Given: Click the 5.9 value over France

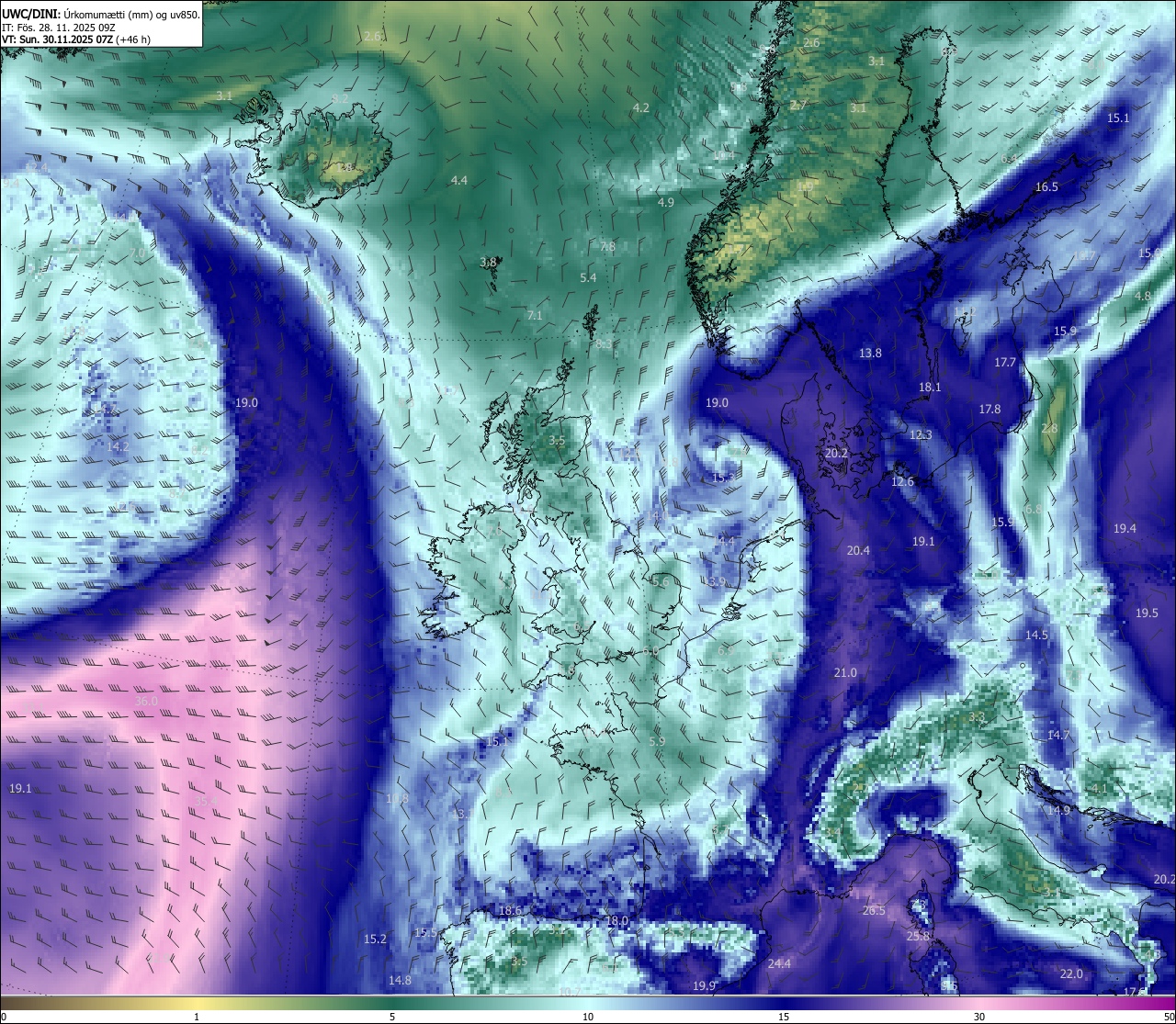Looking at the screenshot, I should (656, 741).
